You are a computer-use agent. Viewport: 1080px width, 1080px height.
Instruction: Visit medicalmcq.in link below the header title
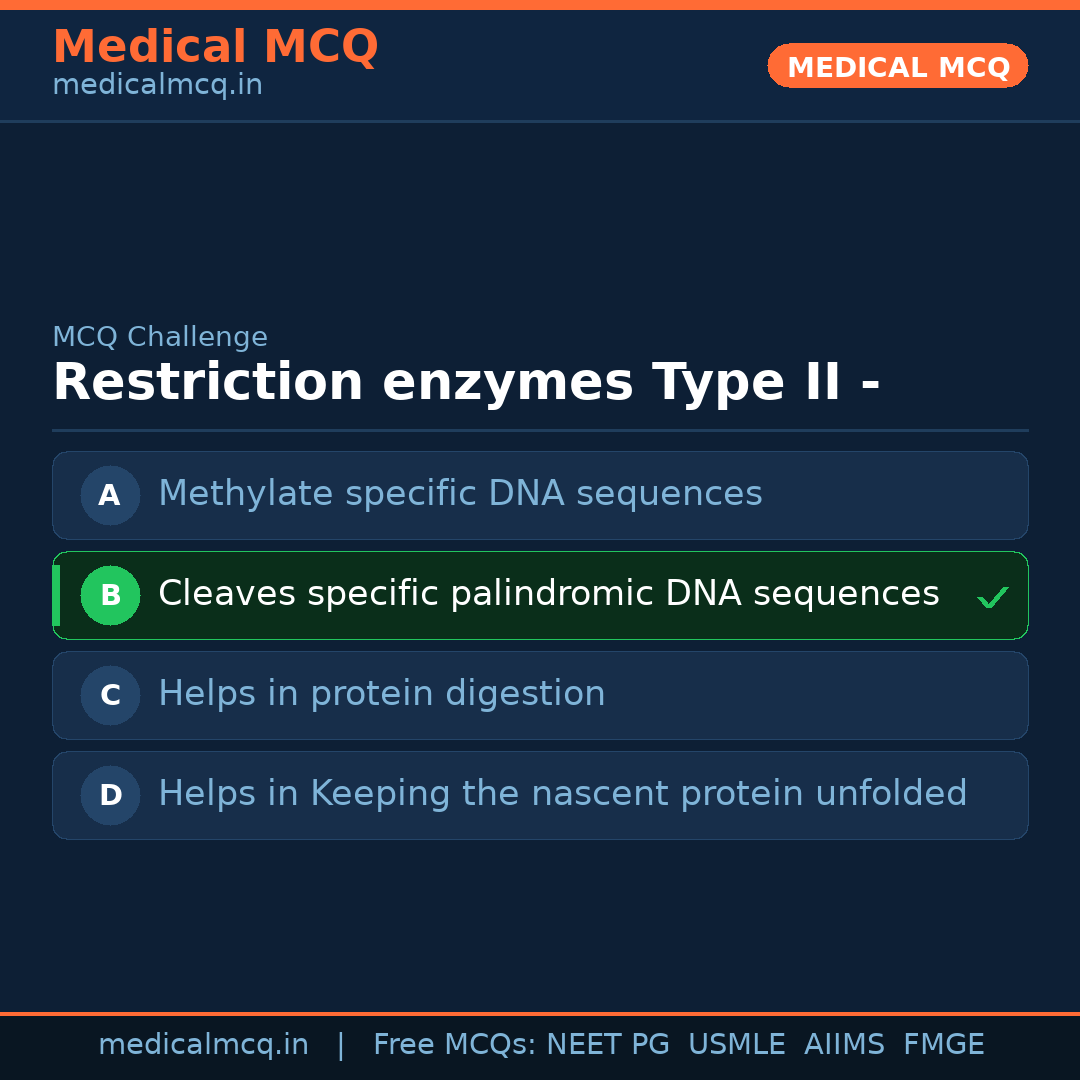(x=157, y=85)
